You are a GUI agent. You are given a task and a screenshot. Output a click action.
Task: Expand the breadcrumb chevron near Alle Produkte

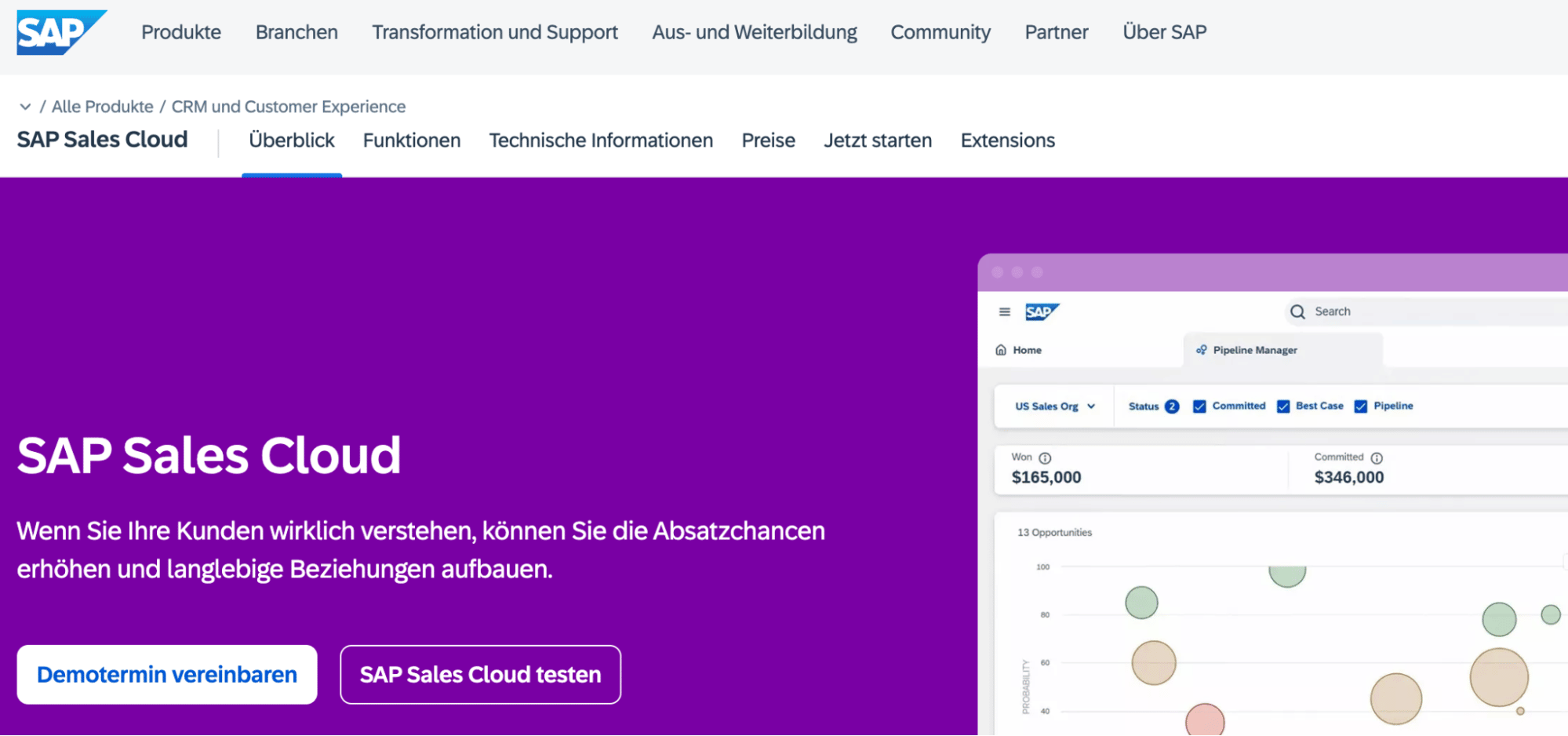26,106
